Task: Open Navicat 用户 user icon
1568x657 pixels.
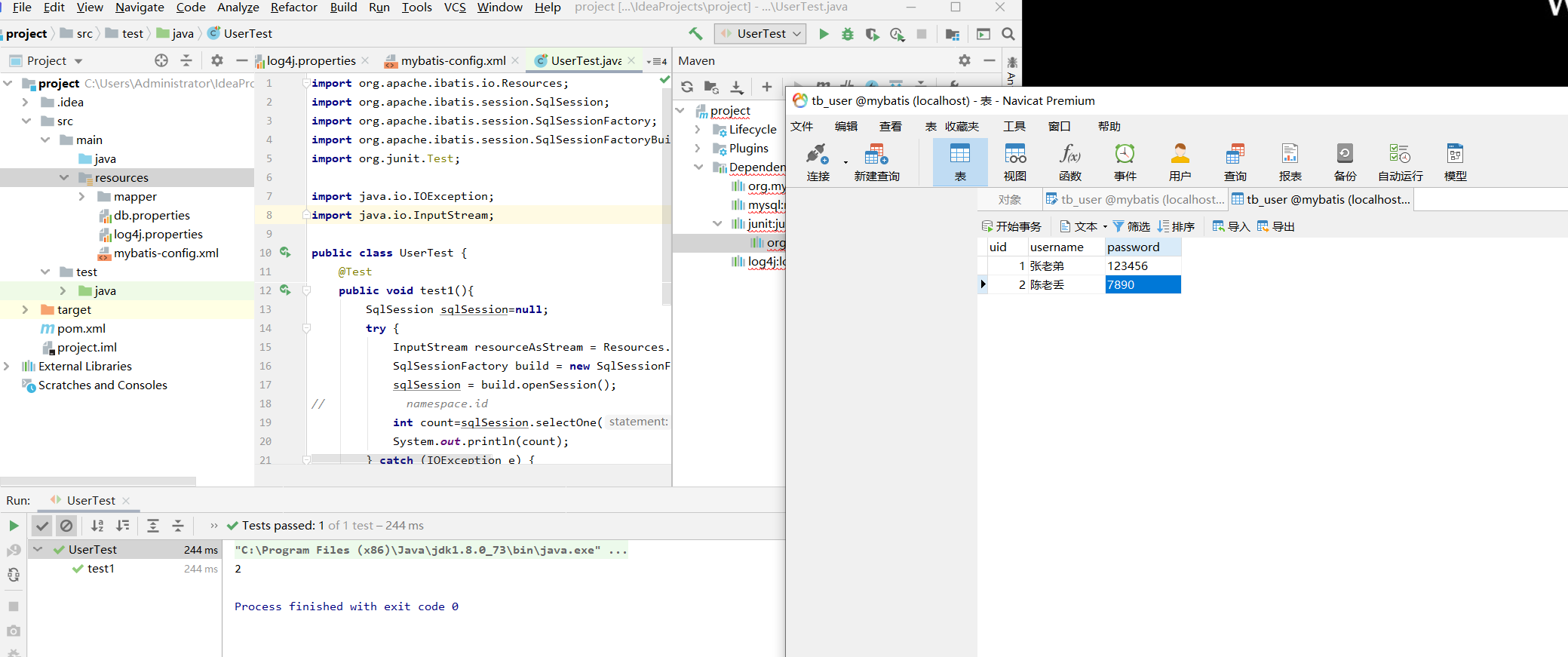Action: (x=1180, y=162)
